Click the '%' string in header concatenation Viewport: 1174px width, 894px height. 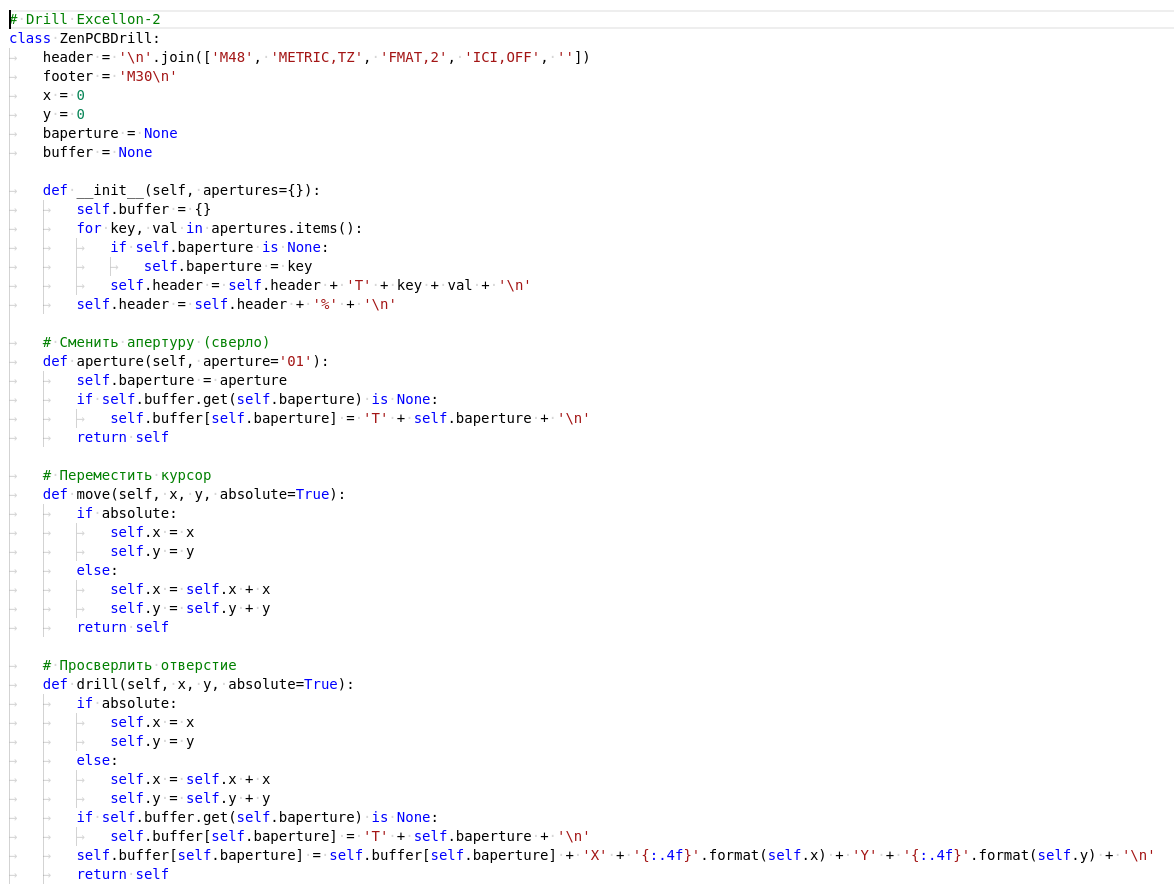tap(325, 304)
